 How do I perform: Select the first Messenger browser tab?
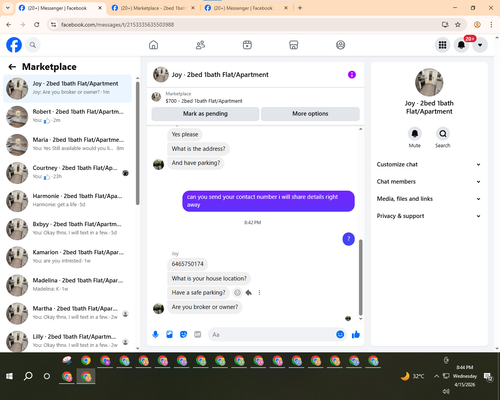click(61, 8)
